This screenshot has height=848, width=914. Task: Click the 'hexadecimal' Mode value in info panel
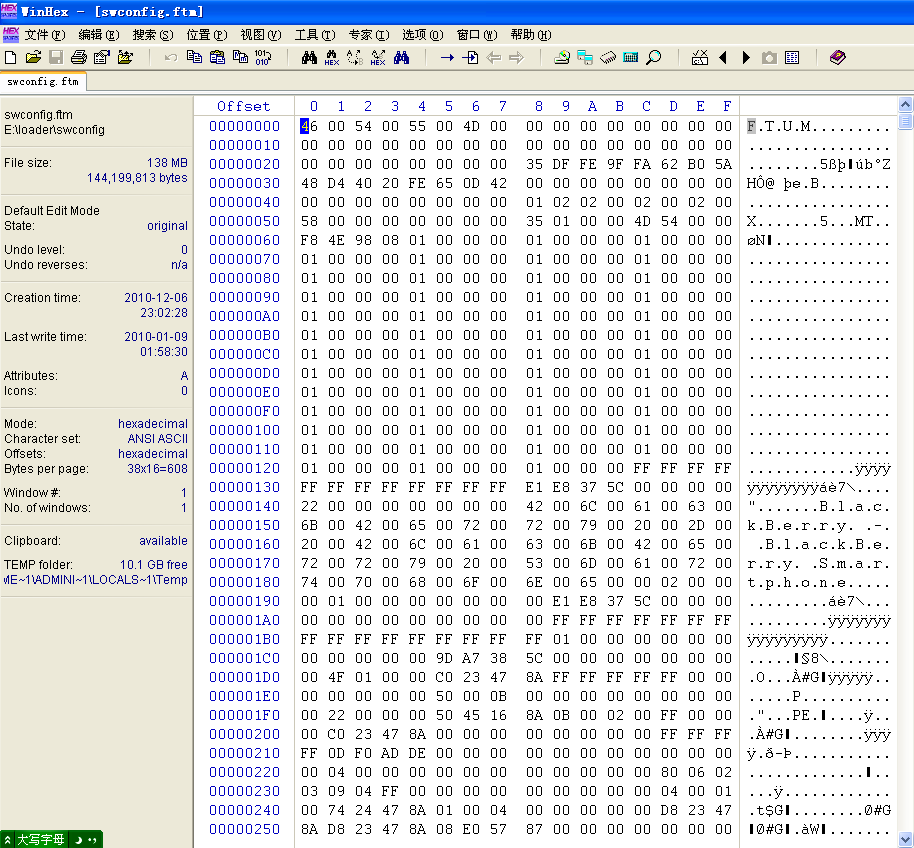pyautogui.click(x=153, y=424)
